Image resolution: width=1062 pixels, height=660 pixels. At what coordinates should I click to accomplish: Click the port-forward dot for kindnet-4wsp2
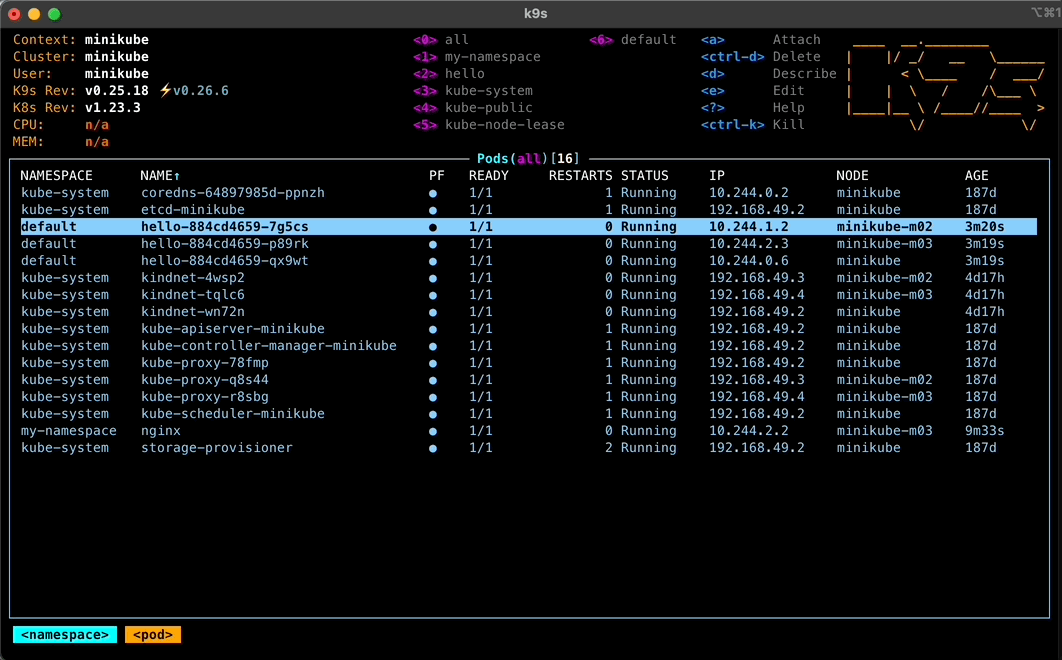433,278
